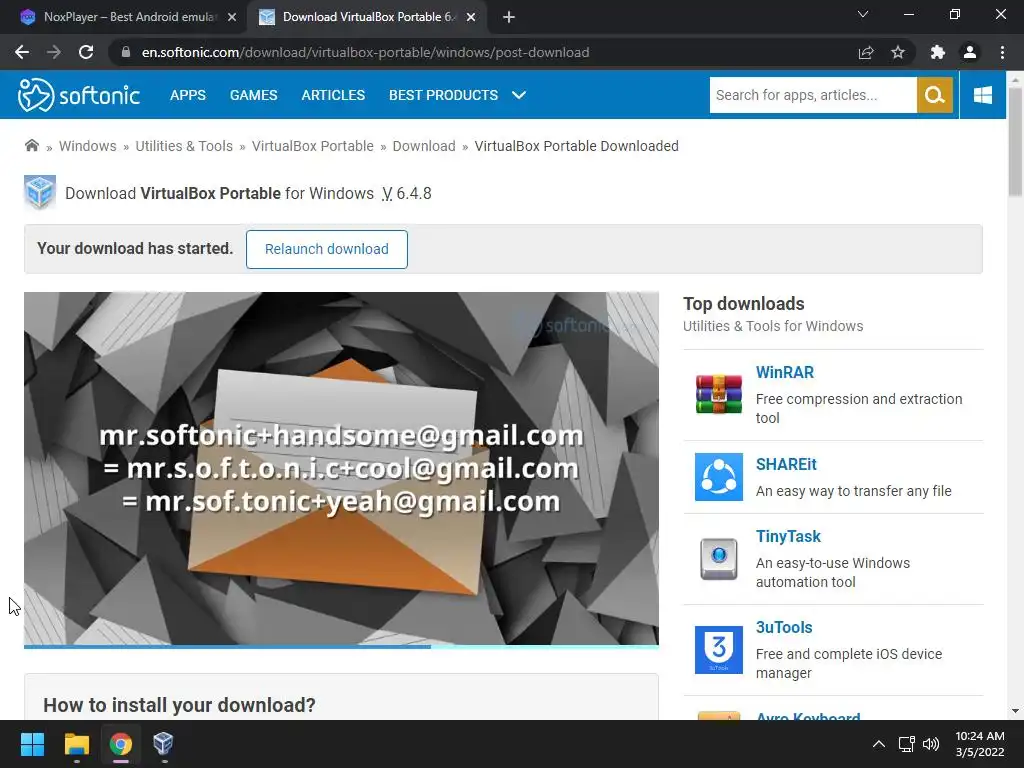Open the clock and date display

coord(980,744)
